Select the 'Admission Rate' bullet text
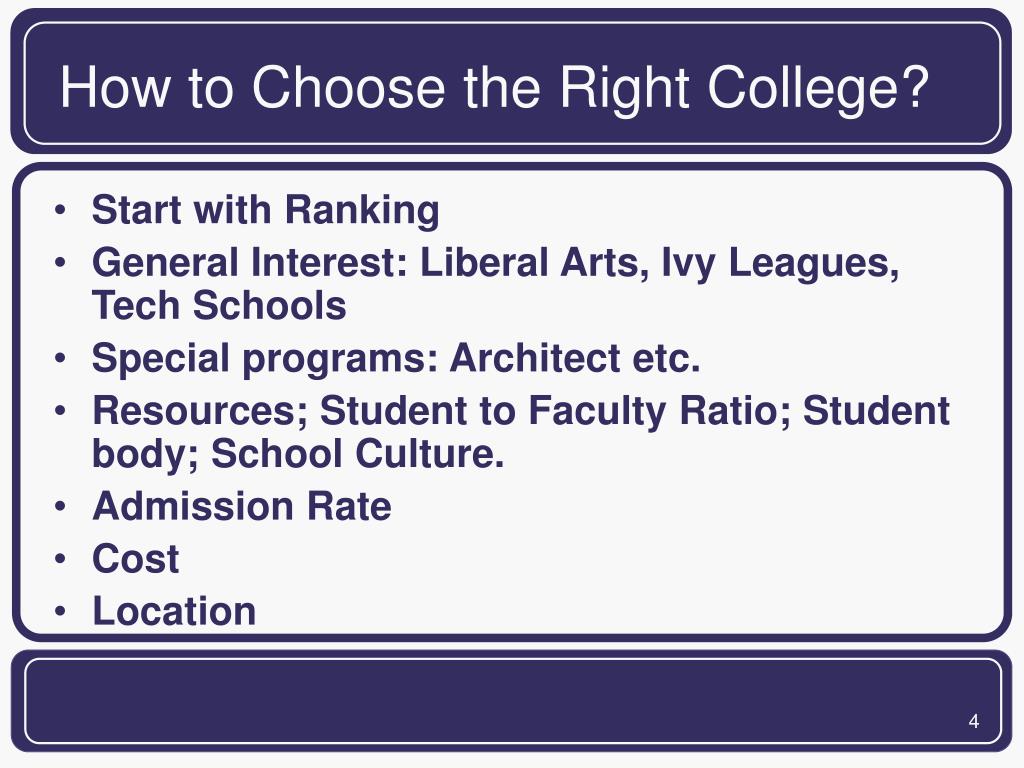 pos(242,506)
